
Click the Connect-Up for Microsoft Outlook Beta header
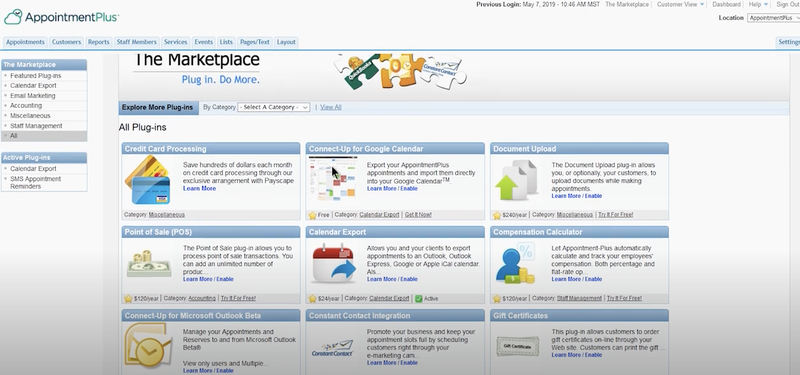[x=211, y=315]
